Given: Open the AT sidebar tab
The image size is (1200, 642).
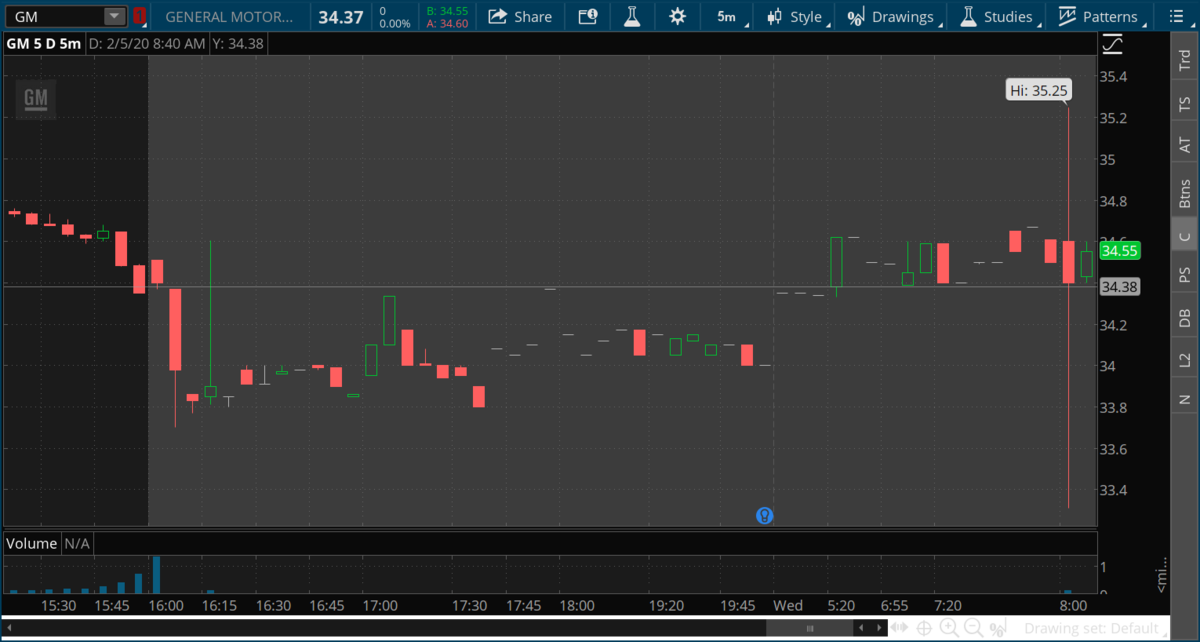Looking at the screenshot, I should [x=1185, y=146].
